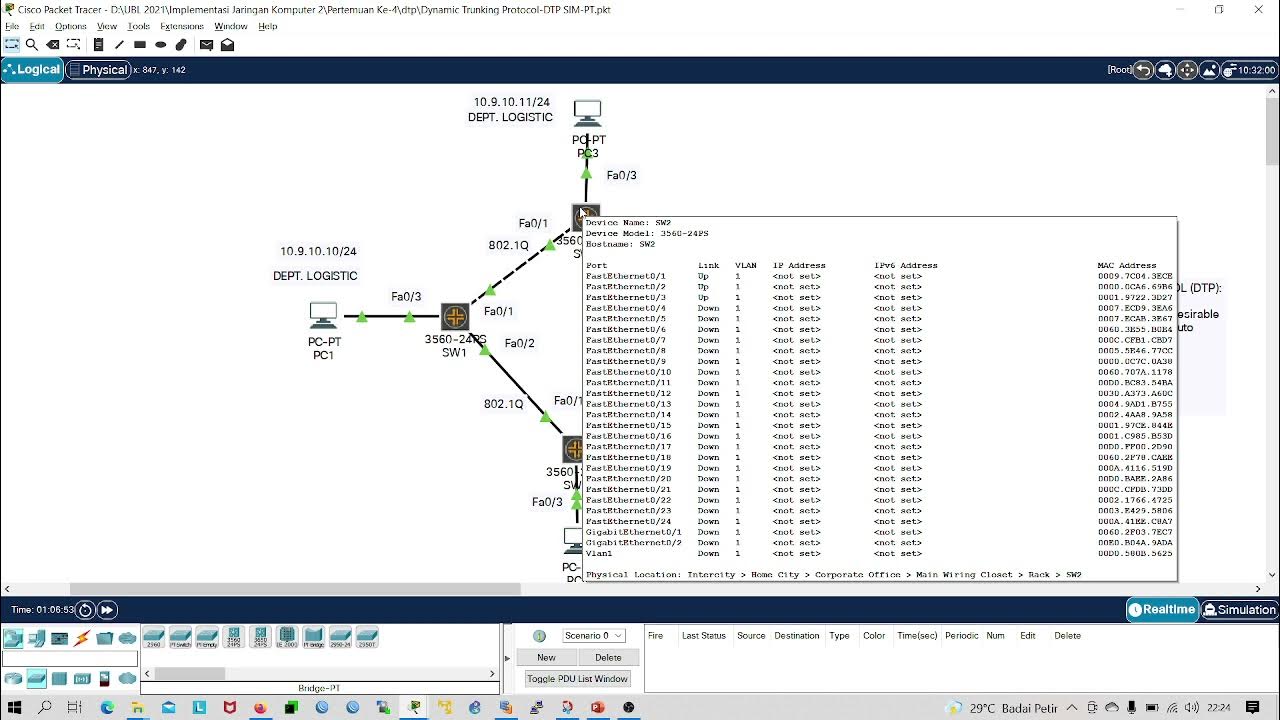Screen dimensions: 1280x720
Task: Switch to the Logical workspace
Action: (32, 70)
